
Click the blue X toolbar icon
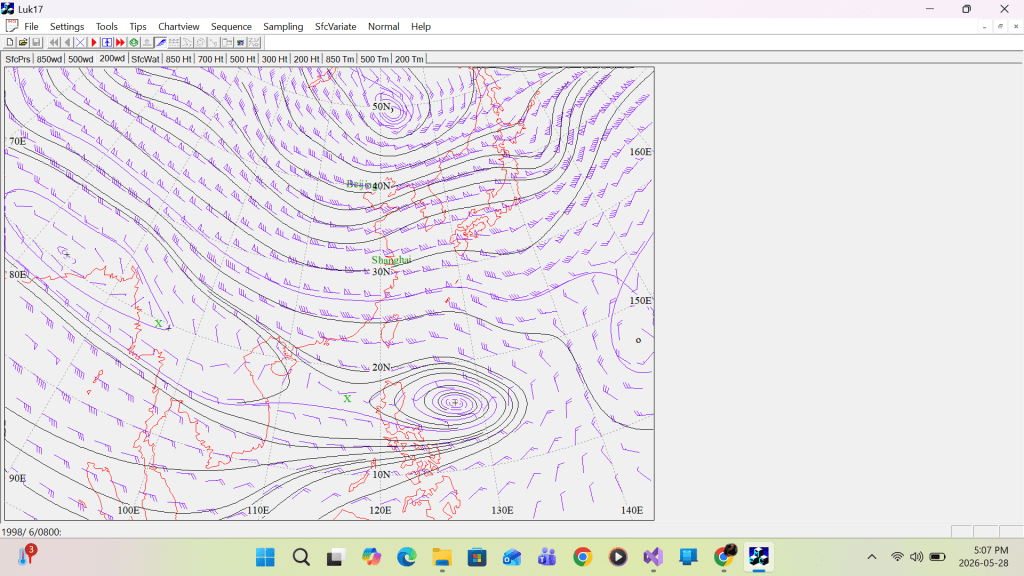(80, 42)
